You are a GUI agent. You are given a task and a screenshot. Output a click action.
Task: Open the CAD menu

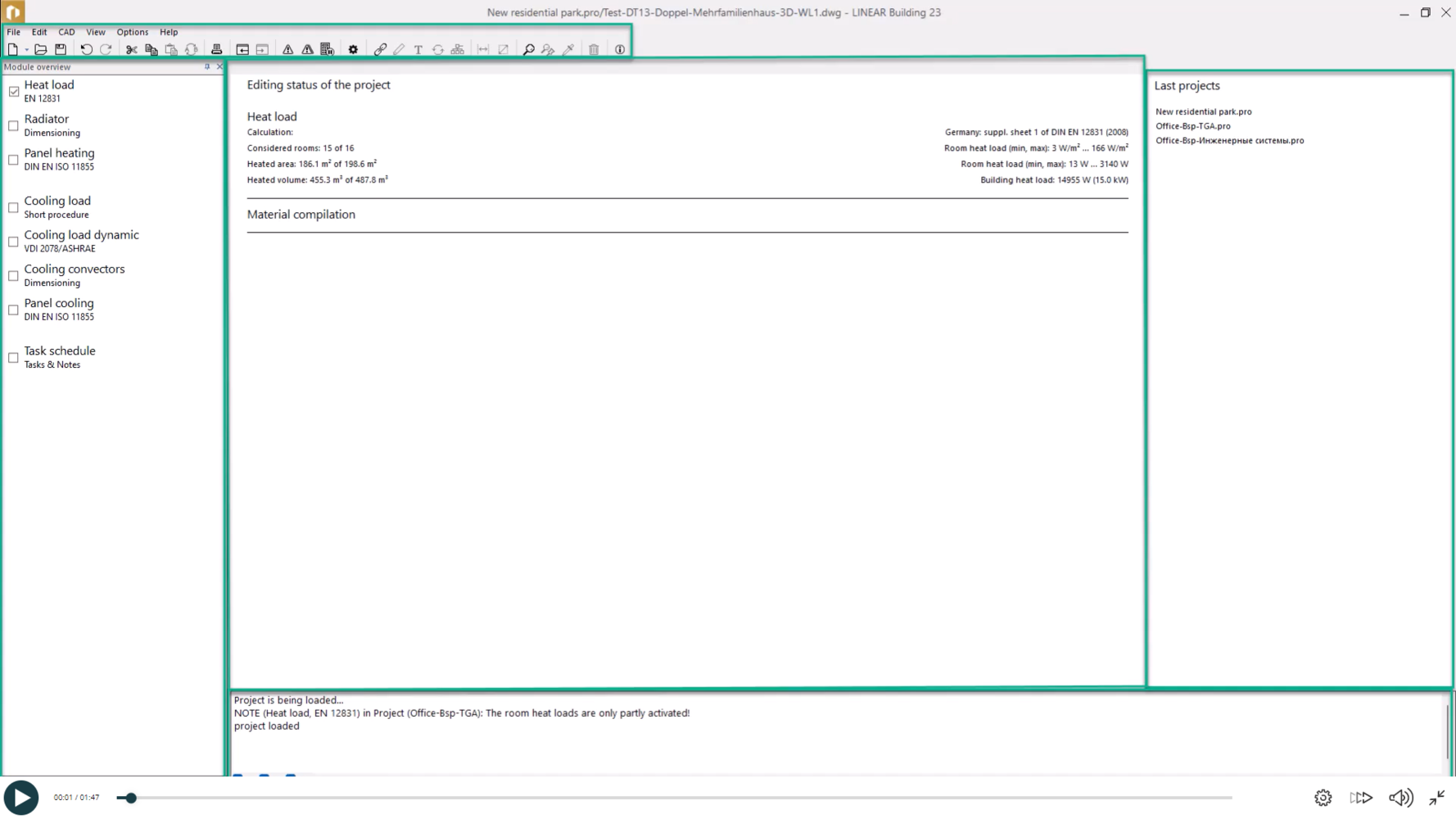click(66, 32)
